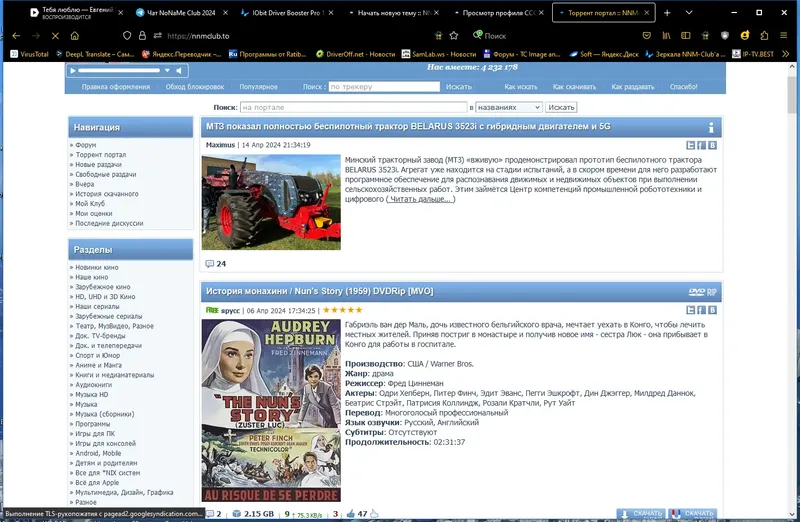
Task: Open a new tab with plus button
Action: pos(667,13)
